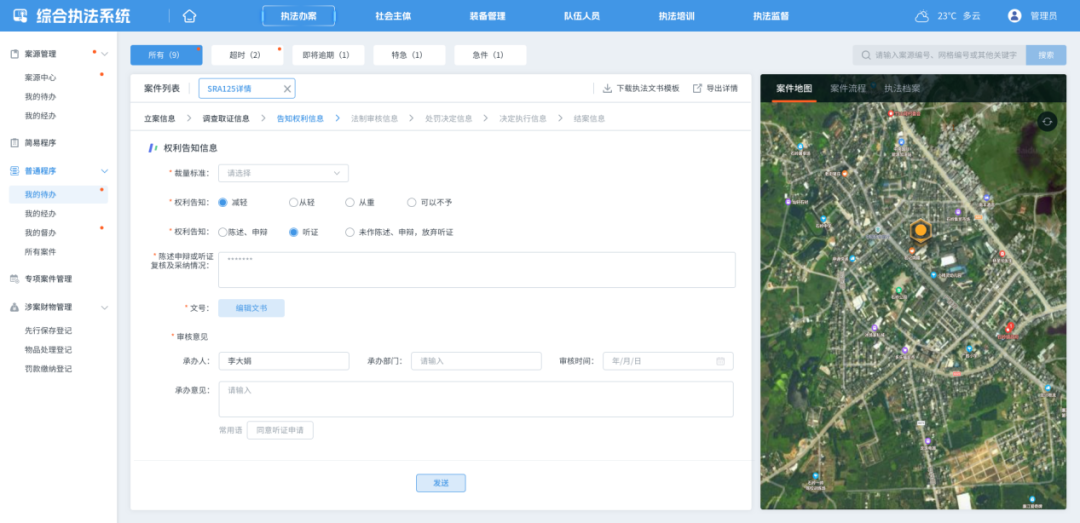Open the 执法培训 top menu

click(x=676, y=16)
